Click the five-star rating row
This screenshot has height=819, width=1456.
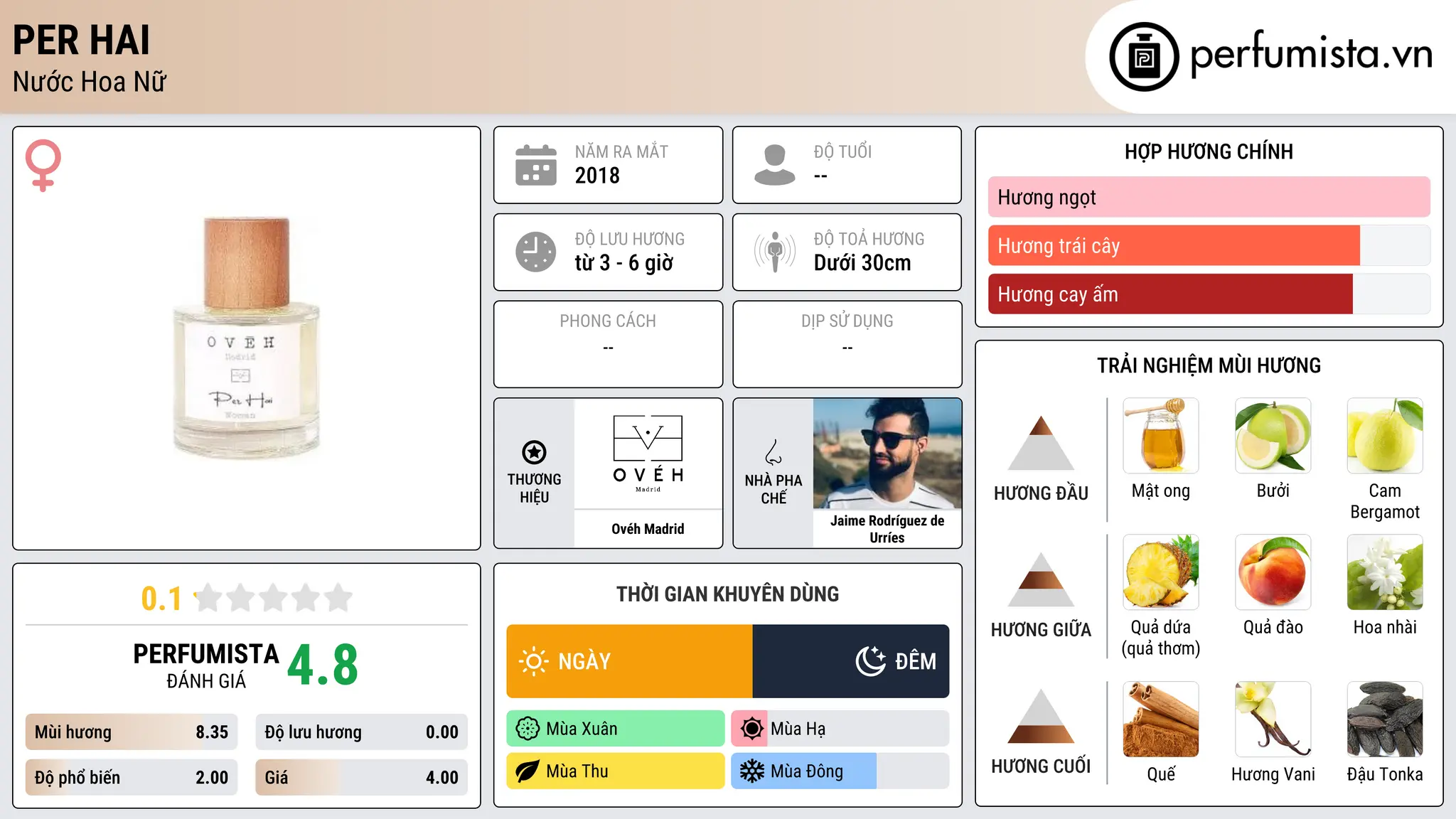(x=273, y=598)
